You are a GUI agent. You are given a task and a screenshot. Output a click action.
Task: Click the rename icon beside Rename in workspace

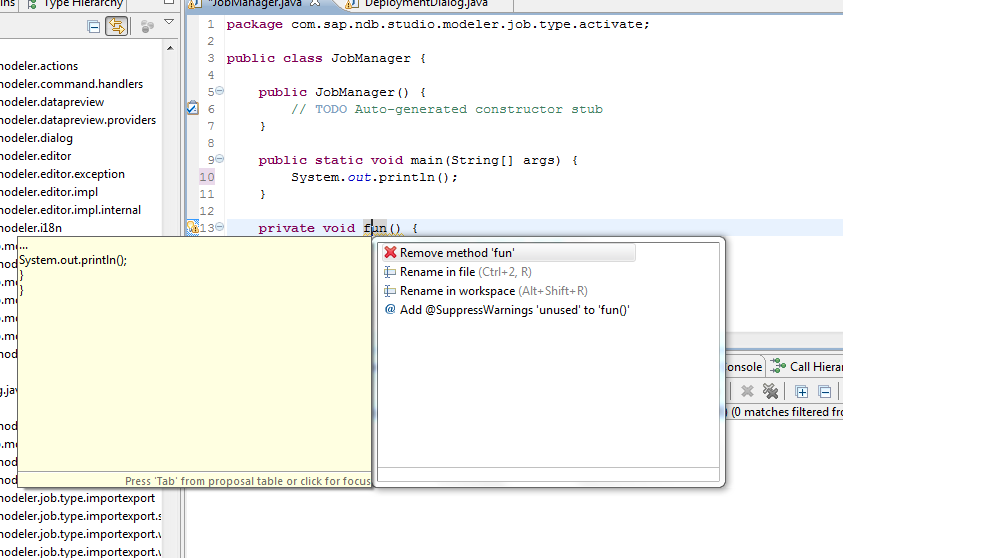point(390,291)
